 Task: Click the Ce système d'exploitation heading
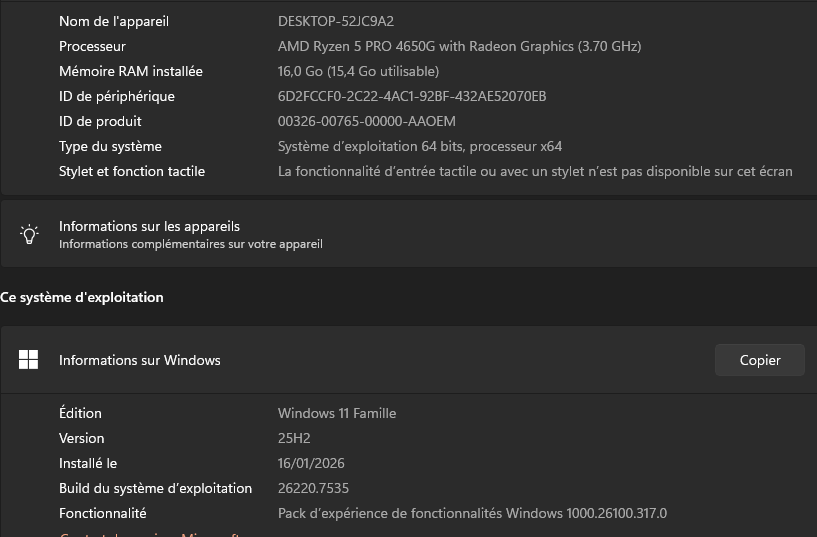coord(82,297)
